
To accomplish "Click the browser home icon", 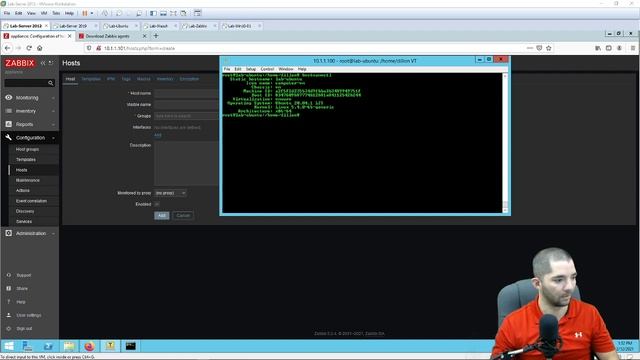I will [x=40, y=48].
